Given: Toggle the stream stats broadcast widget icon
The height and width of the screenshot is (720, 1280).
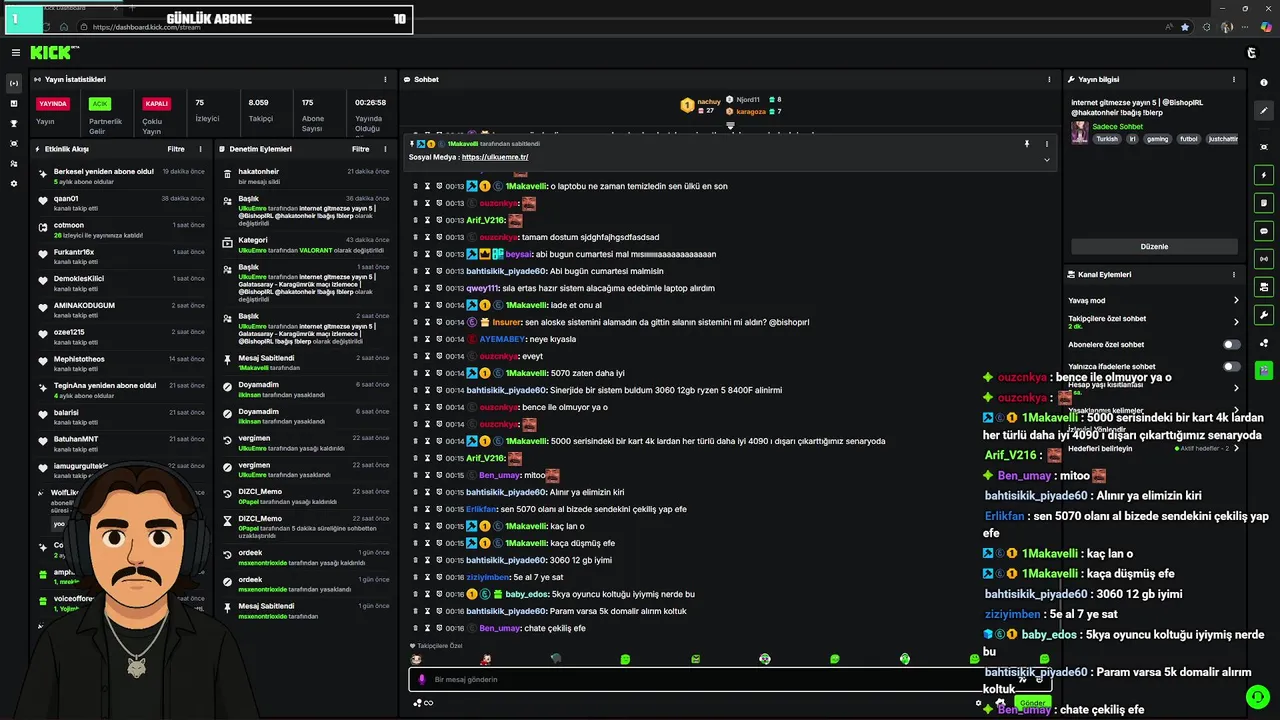Looking at the screenshot, I should coord(1264,259).
